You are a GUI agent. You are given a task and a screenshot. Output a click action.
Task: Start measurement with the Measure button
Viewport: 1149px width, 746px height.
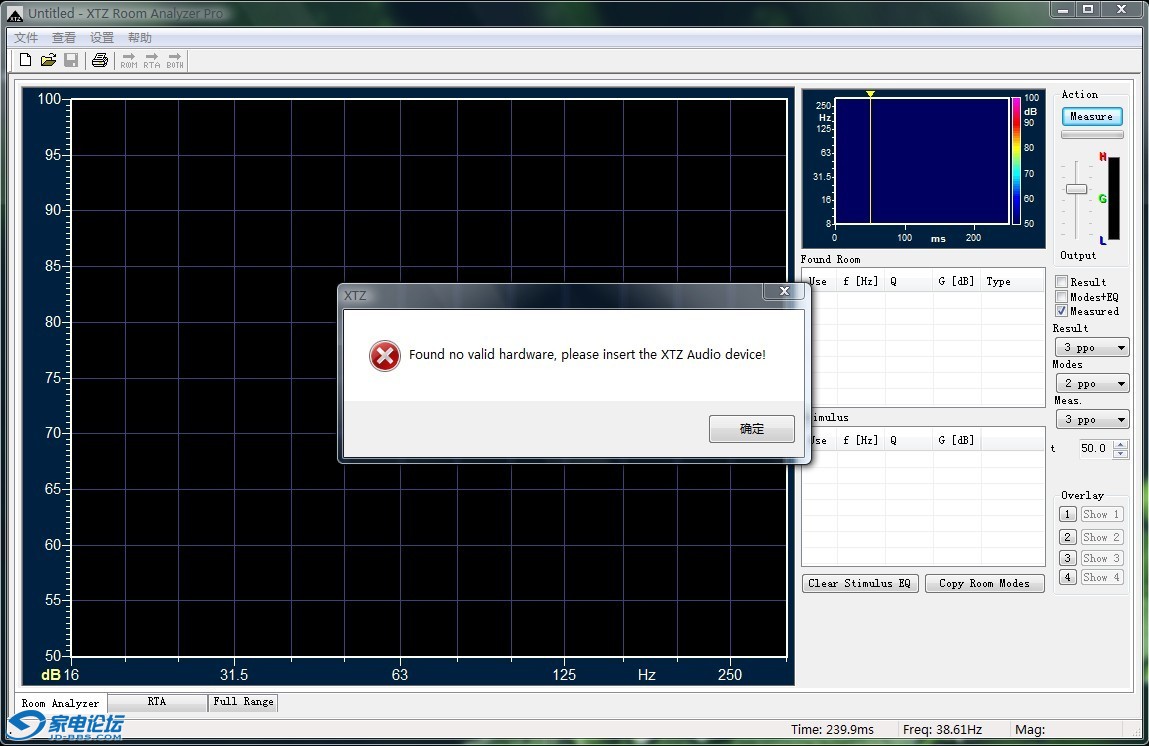coord(1091,117)
